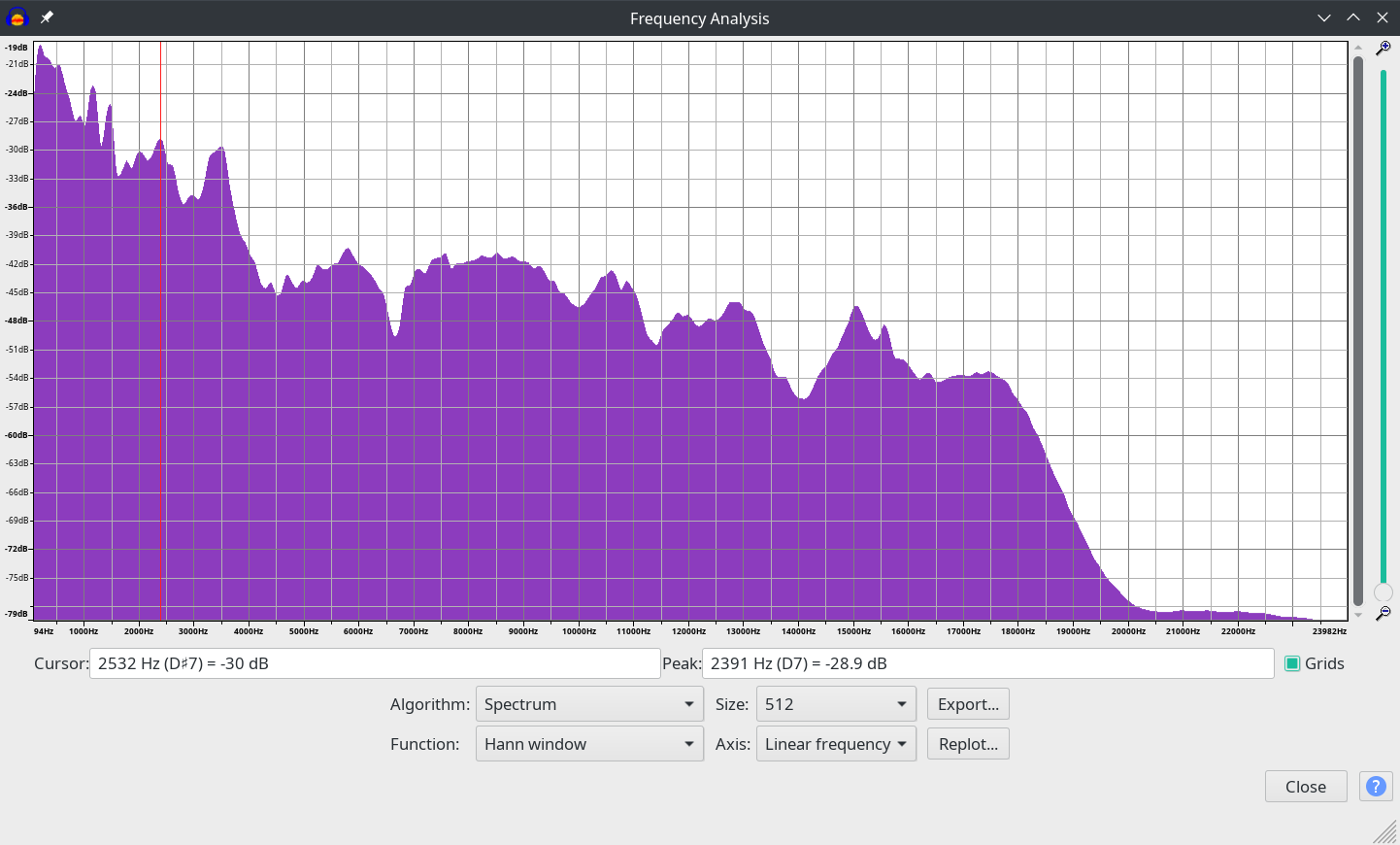Click the zoom in magnifier icon
1400x845 pixels.
pos(1383,48)
